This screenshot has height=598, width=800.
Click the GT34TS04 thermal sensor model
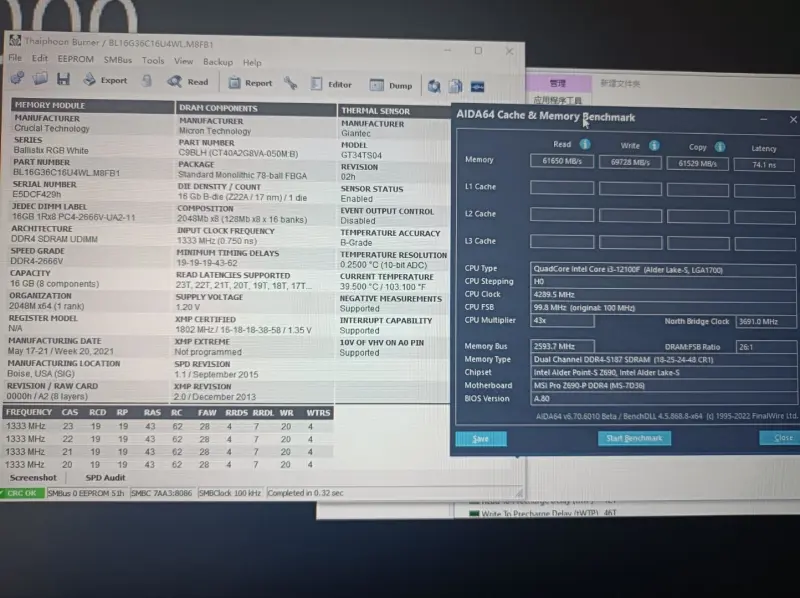tap(361, 155)
